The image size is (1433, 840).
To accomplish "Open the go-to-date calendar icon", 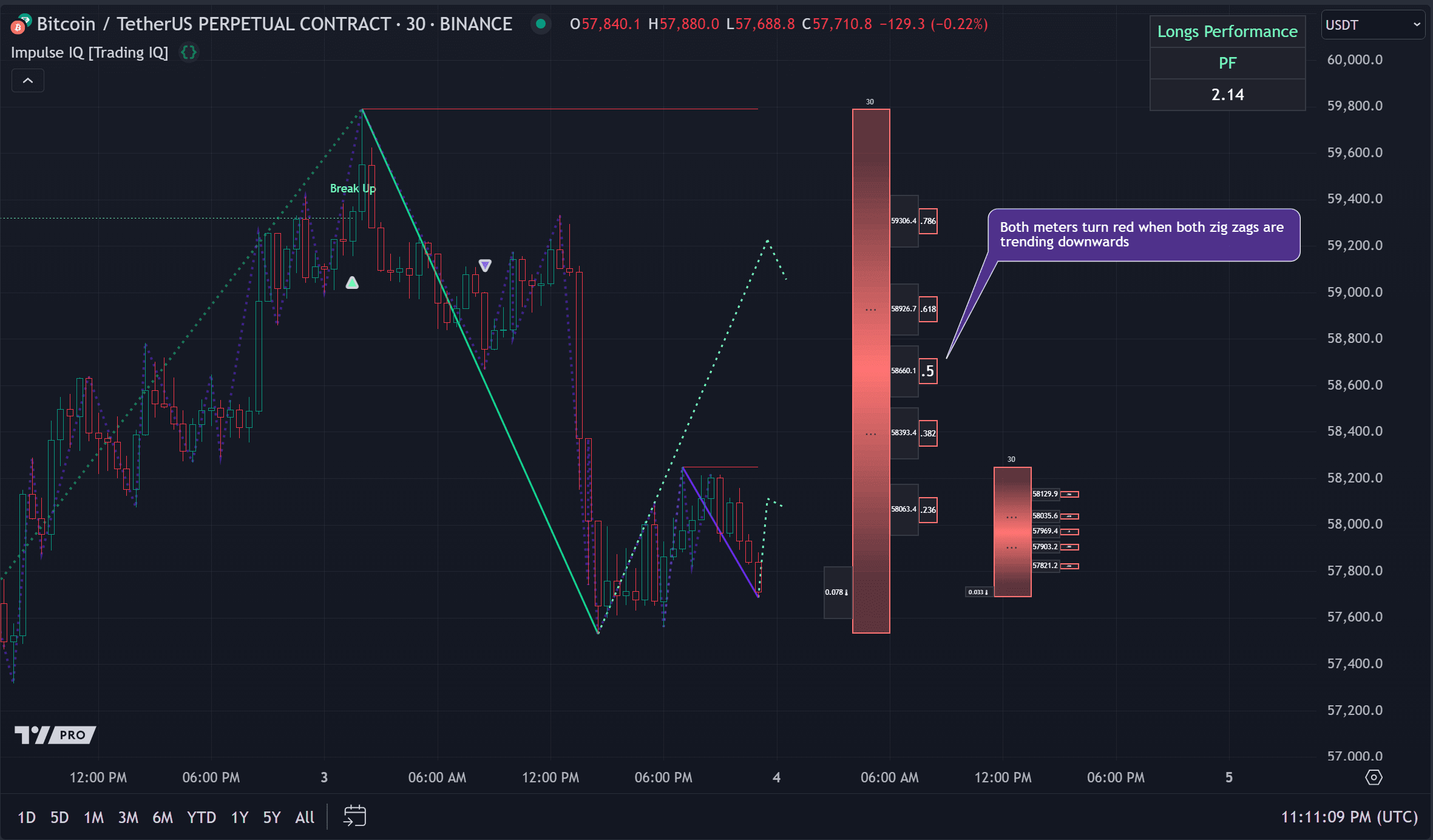I will [x=355, y=816].
